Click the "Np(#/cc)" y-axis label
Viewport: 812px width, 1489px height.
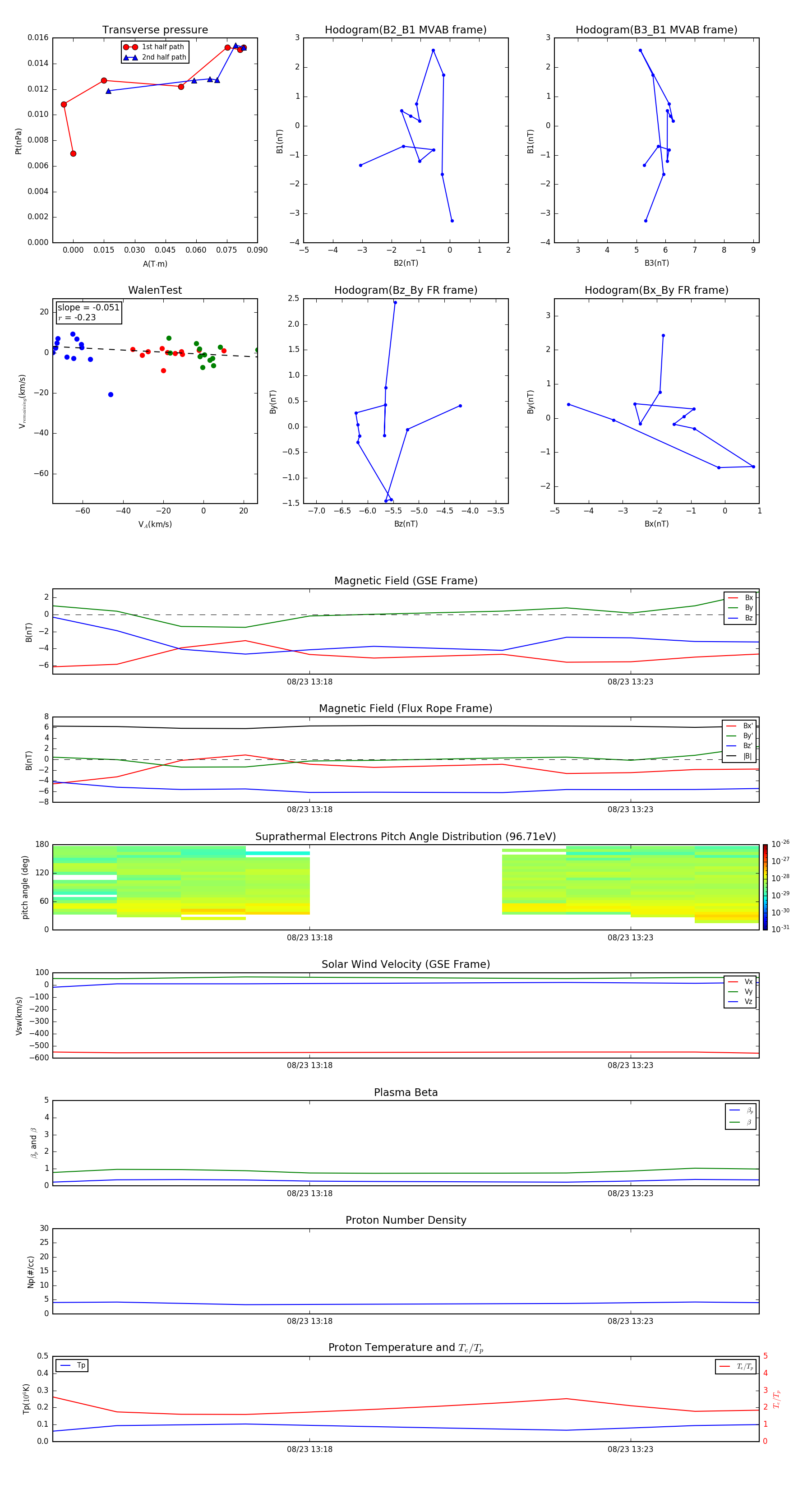pos(31,1271)
